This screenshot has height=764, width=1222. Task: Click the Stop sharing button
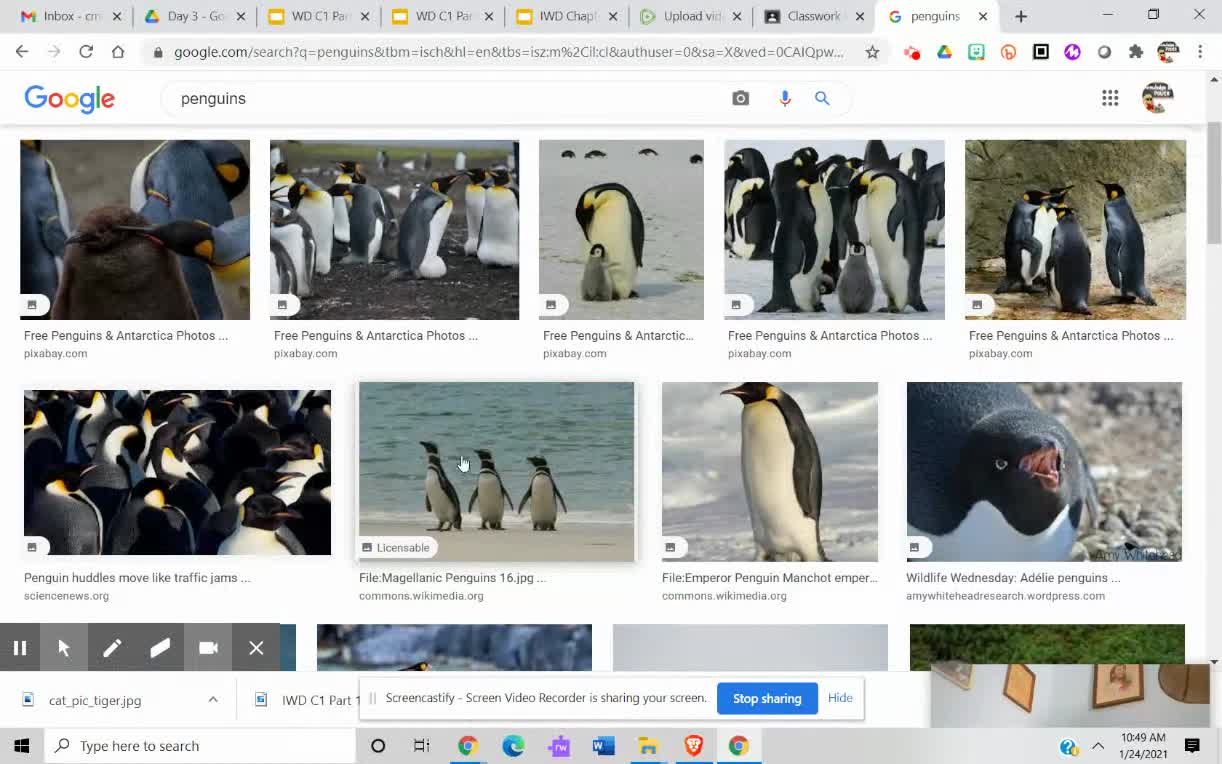[767, 699]
